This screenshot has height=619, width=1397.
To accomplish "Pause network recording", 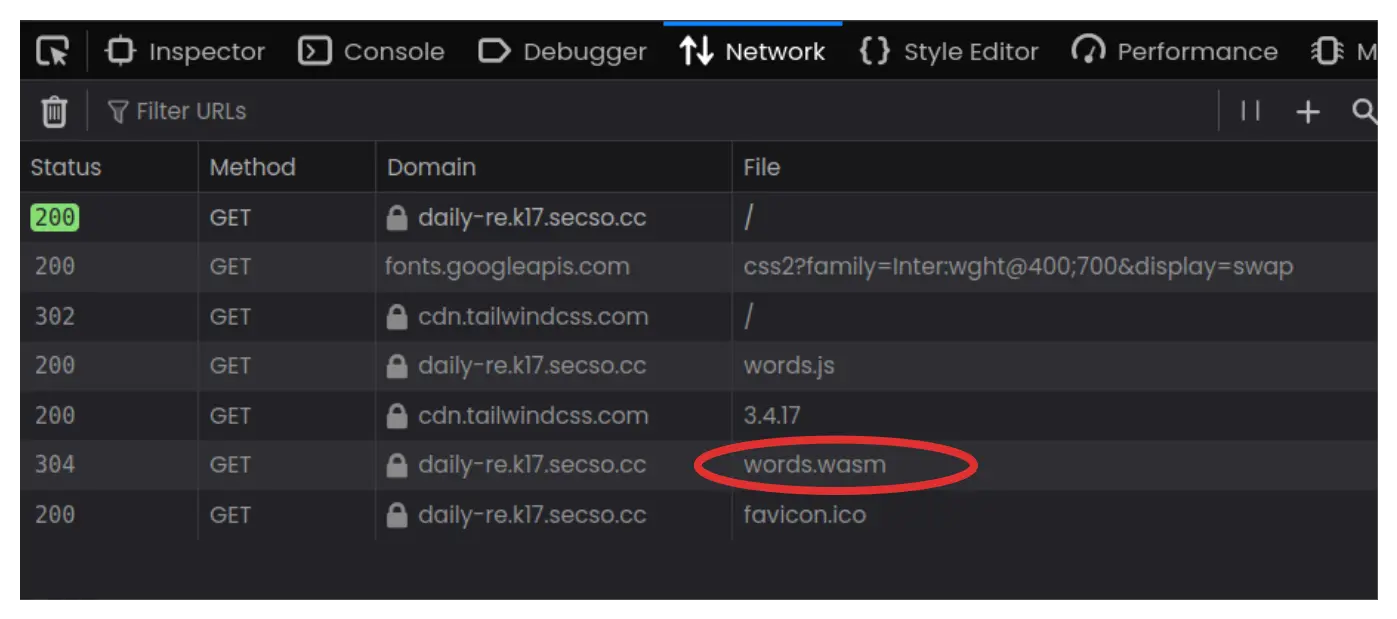I will (x=1250, y=112).
